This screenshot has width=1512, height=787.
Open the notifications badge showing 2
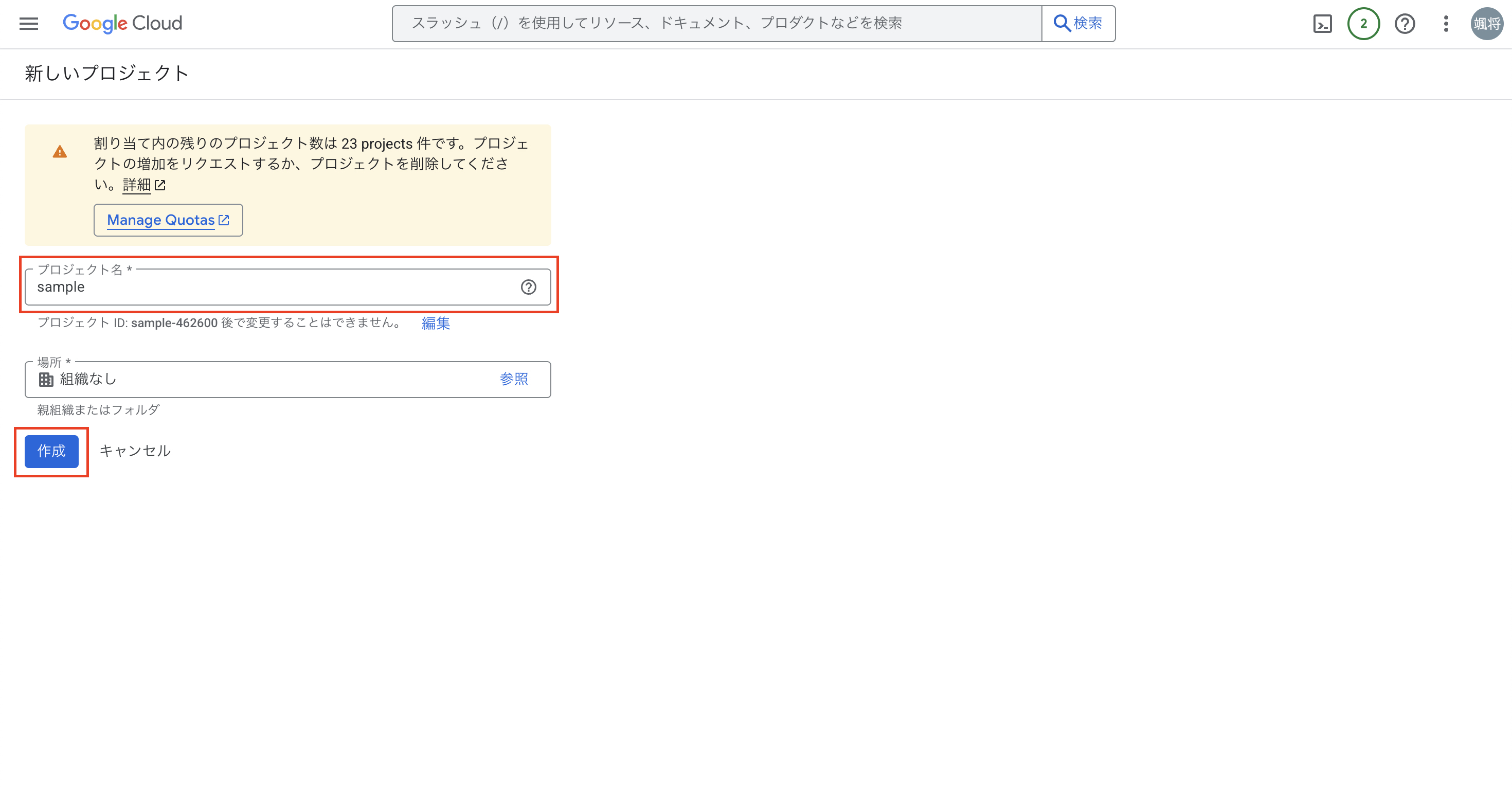1363,24
